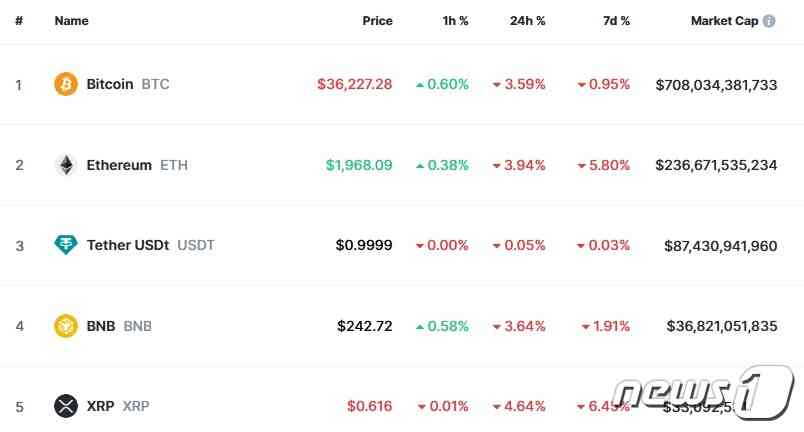Click the Market Cap info icon
The width and height of the screenshot is (804, 432).
[x=769, y=21]
